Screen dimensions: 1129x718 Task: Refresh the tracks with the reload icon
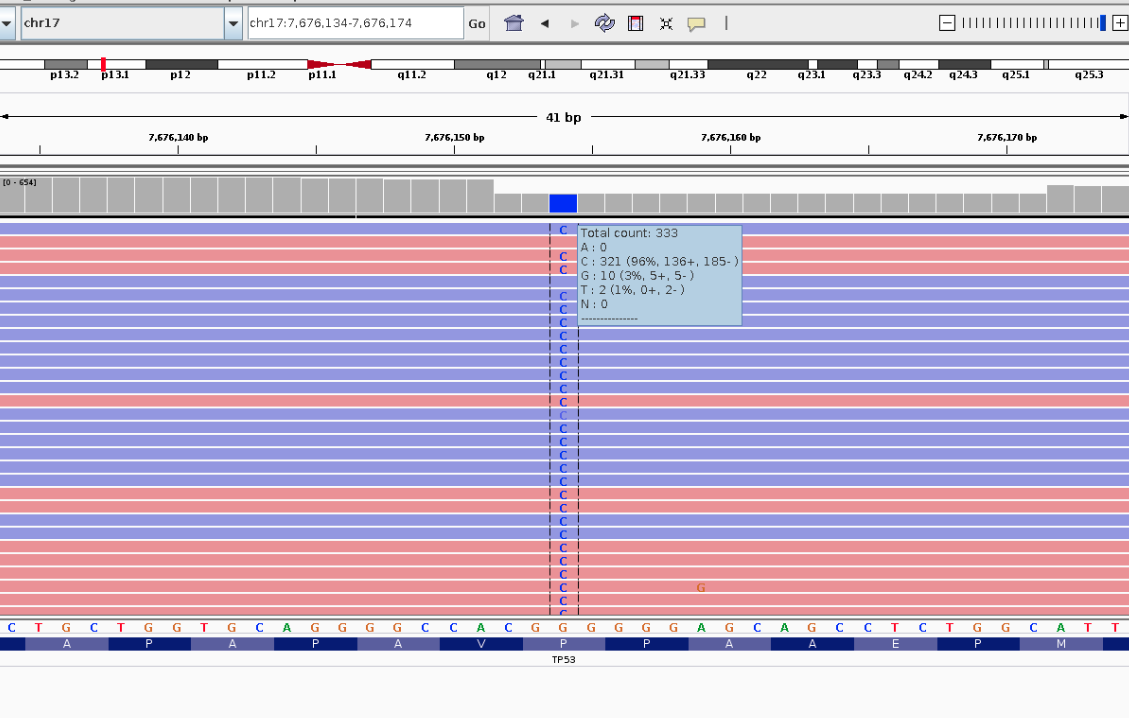[x=603, y=23]
